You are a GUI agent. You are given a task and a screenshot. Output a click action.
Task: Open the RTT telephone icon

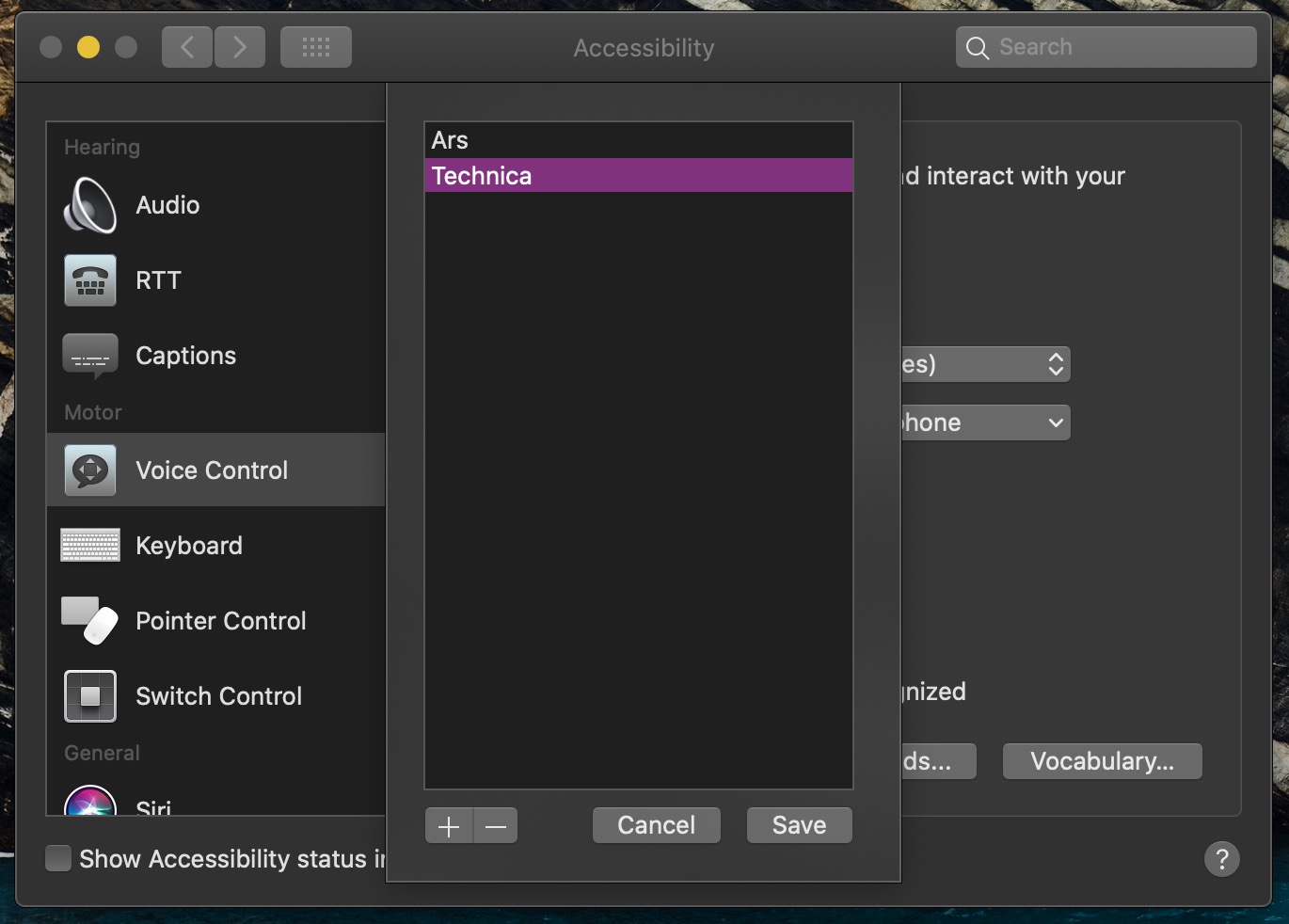(90, 280)
